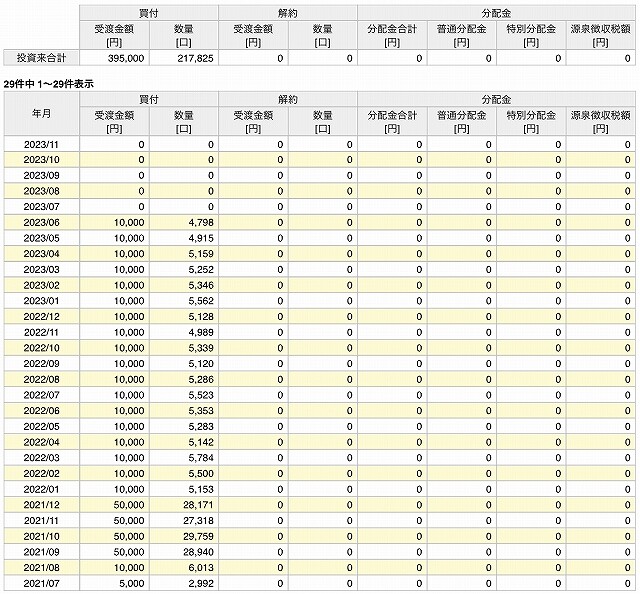
Task: Click quantity 5,353 for 2022/06
Action: 201,411
